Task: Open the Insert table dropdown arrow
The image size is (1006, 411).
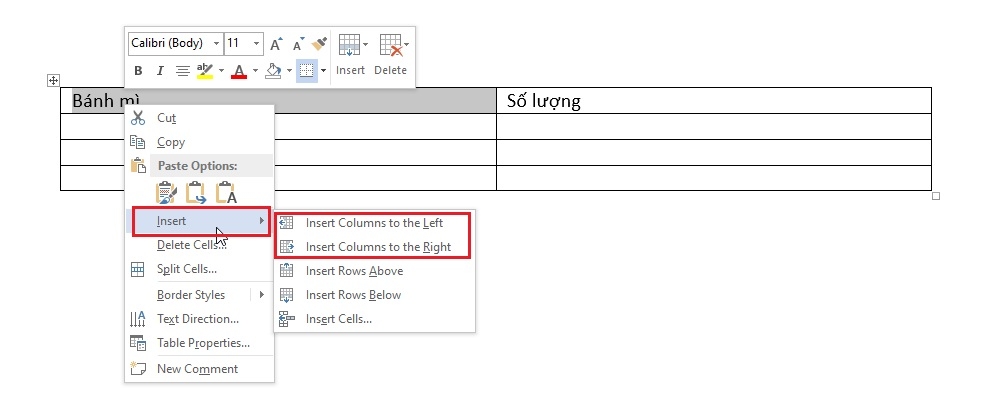Action: pos(366,44)
